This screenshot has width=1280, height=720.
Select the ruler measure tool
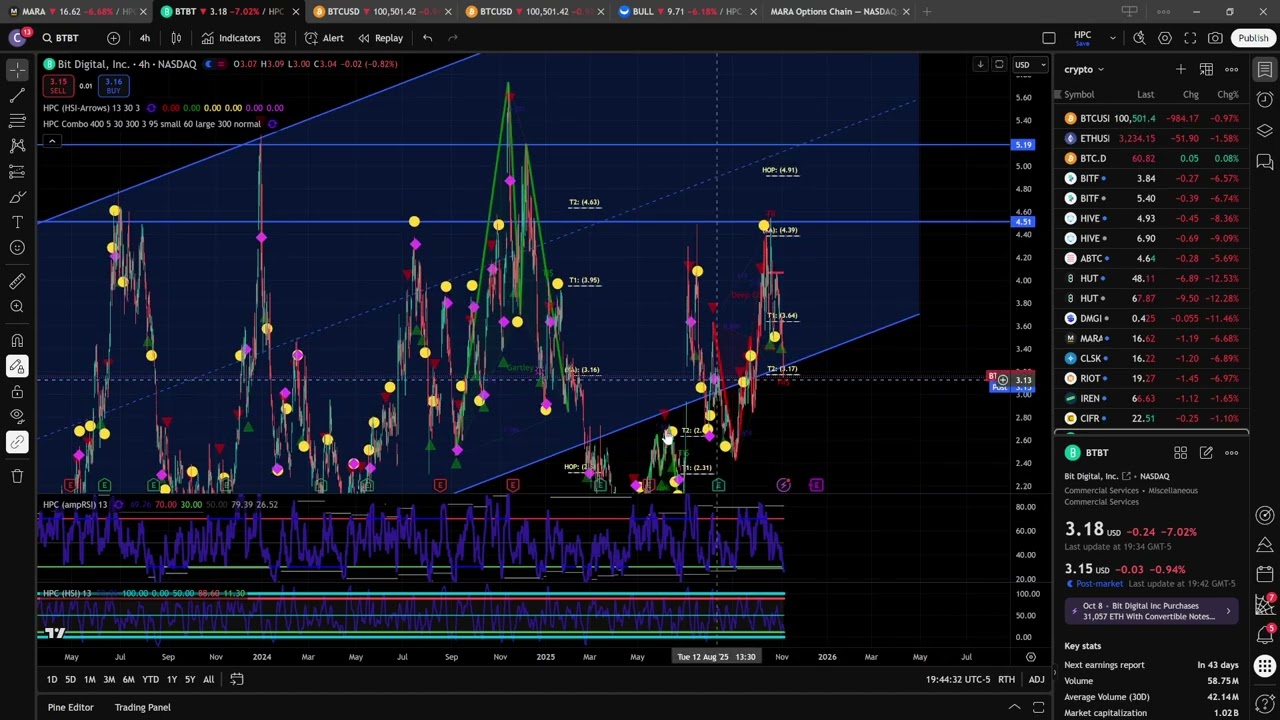click(17, 281)
